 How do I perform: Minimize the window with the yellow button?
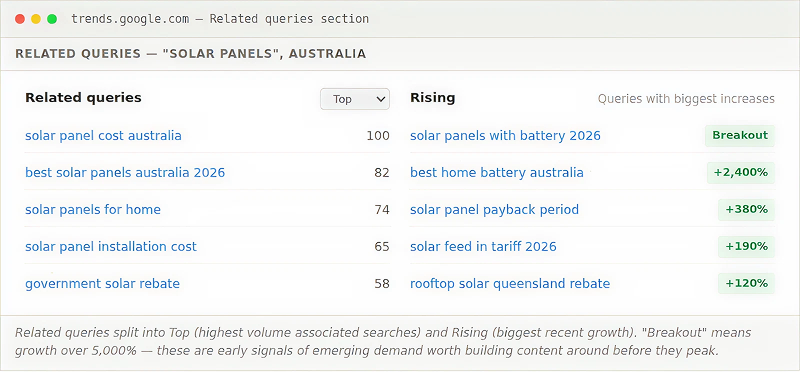pyautogui.click(x=36, y=19)
